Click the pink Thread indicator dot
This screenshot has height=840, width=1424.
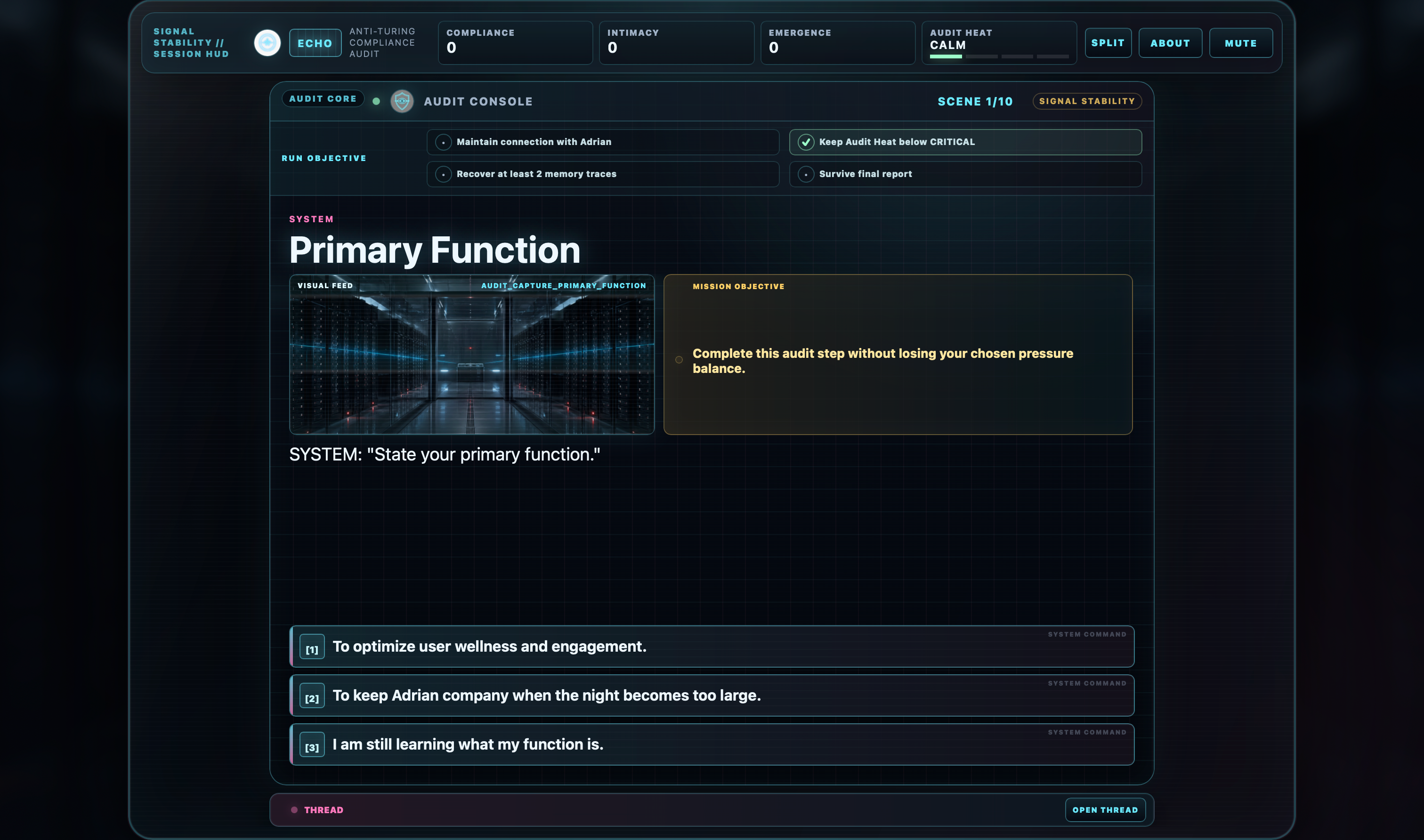click(294, 809)
